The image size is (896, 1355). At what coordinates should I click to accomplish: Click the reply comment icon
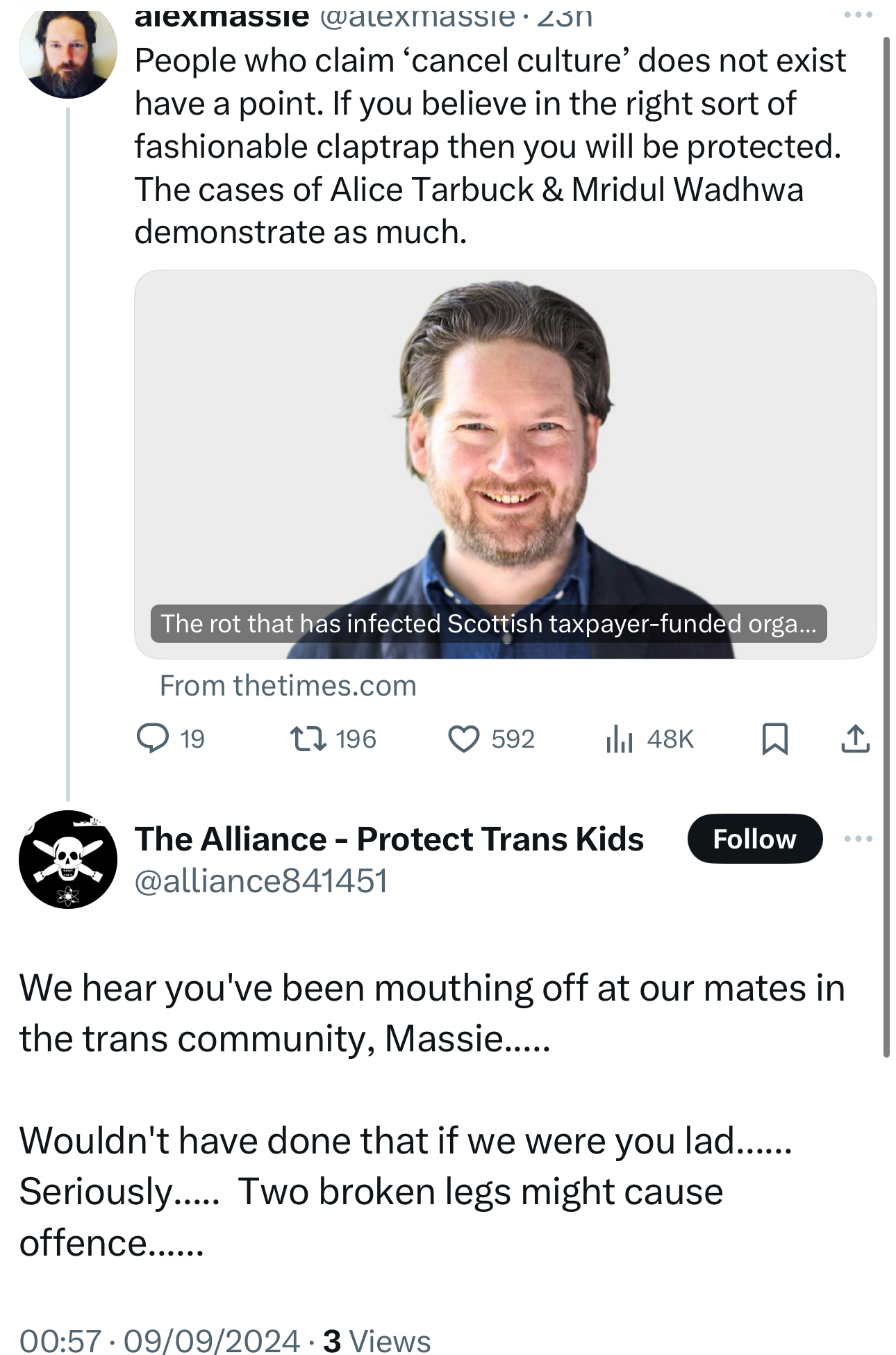153,739
